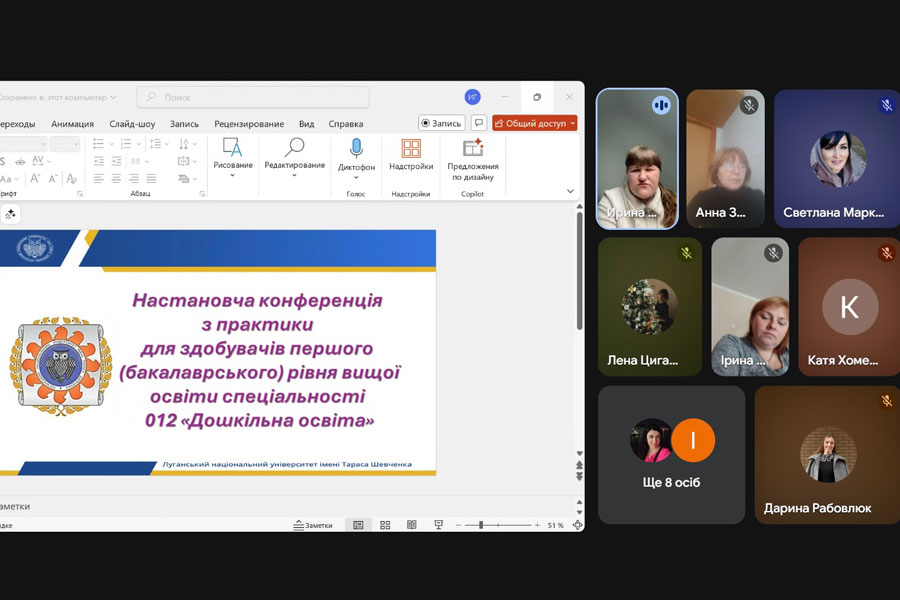Image resolution: width=900 pixels, height=600 pixels.
Task: Toggle Светлана's muted microphone indicator
Action: (x=886, y=105)
